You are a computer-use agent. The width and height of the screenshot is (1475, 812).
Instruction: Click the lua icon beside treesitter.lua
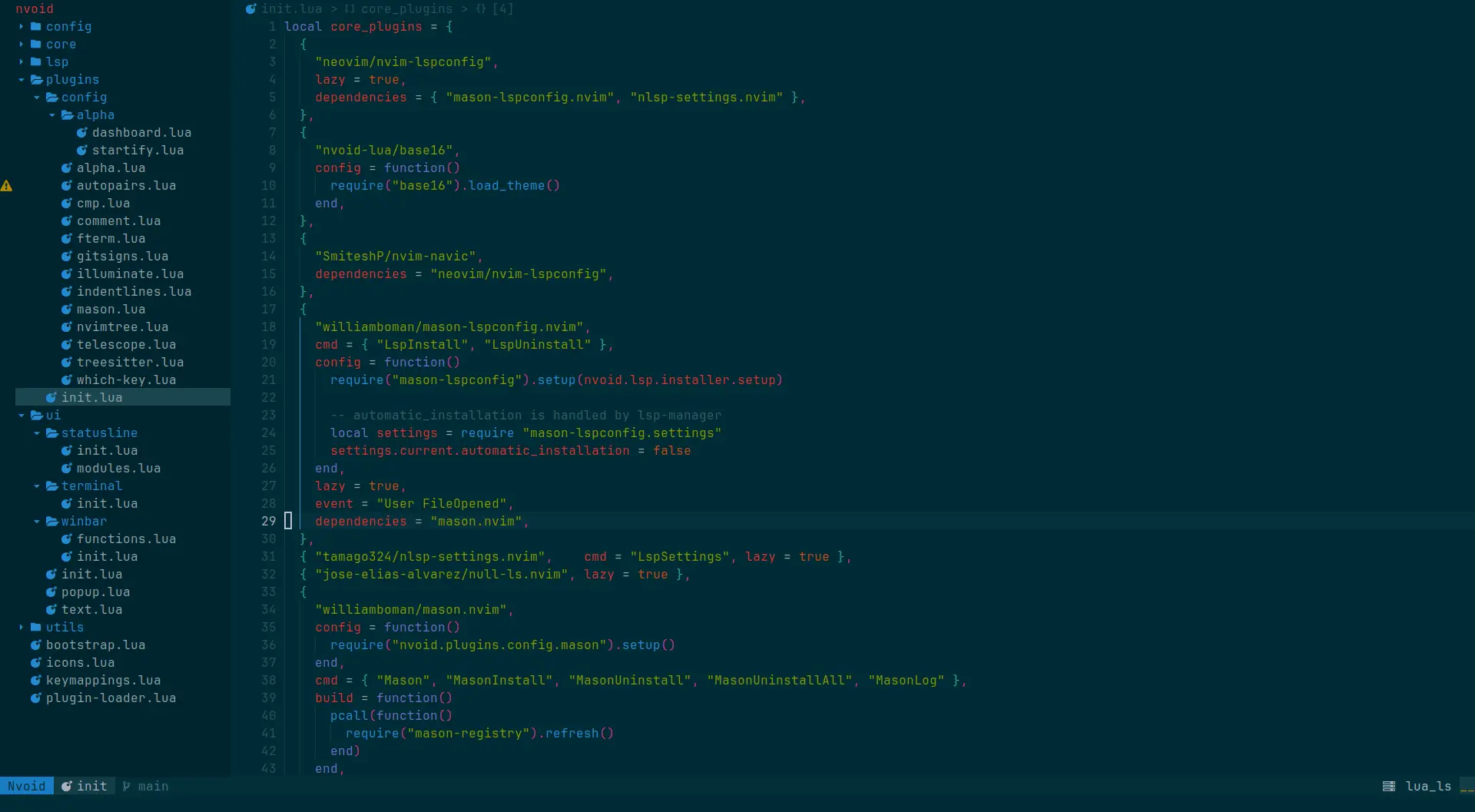67,363
